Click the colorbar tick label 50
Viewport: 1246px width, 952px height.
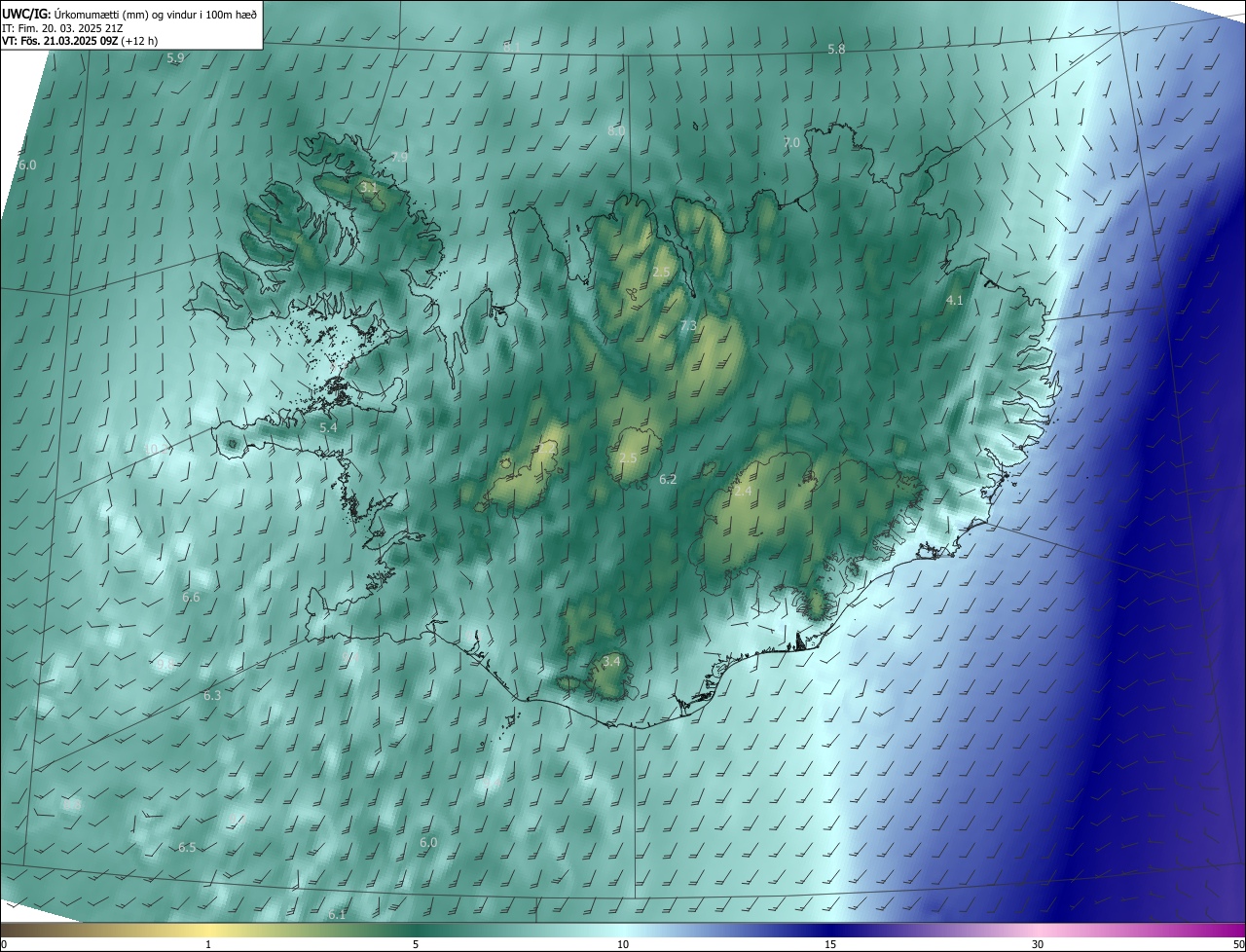click(1238, 944)
